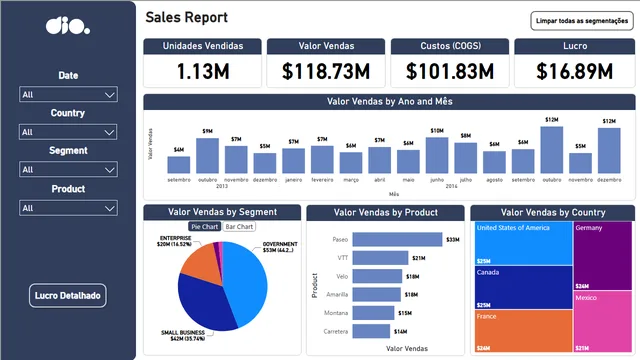Click the Paseo product bar ($33M)
Viewport: 640px width, 360px height.
point(397,240)
